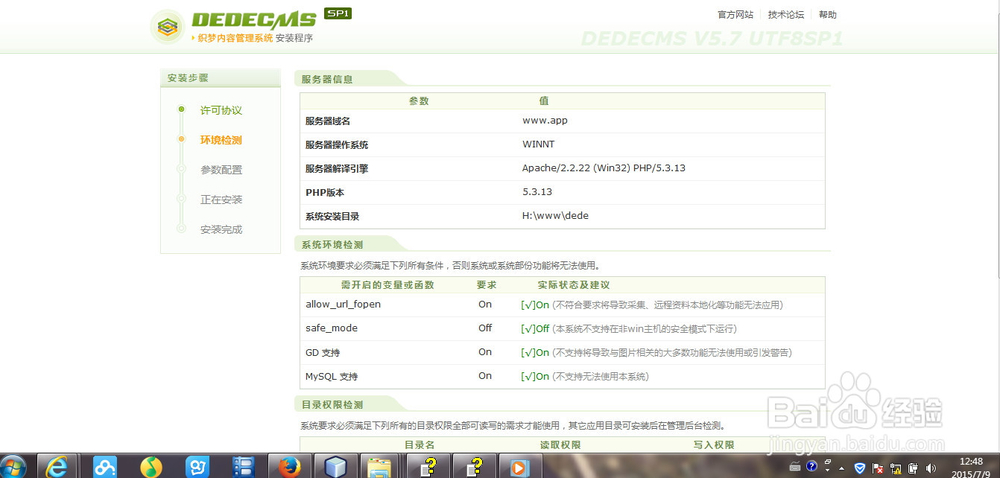Select the 正在安装 install step
1000x478 pixels.
pos(221,199)
